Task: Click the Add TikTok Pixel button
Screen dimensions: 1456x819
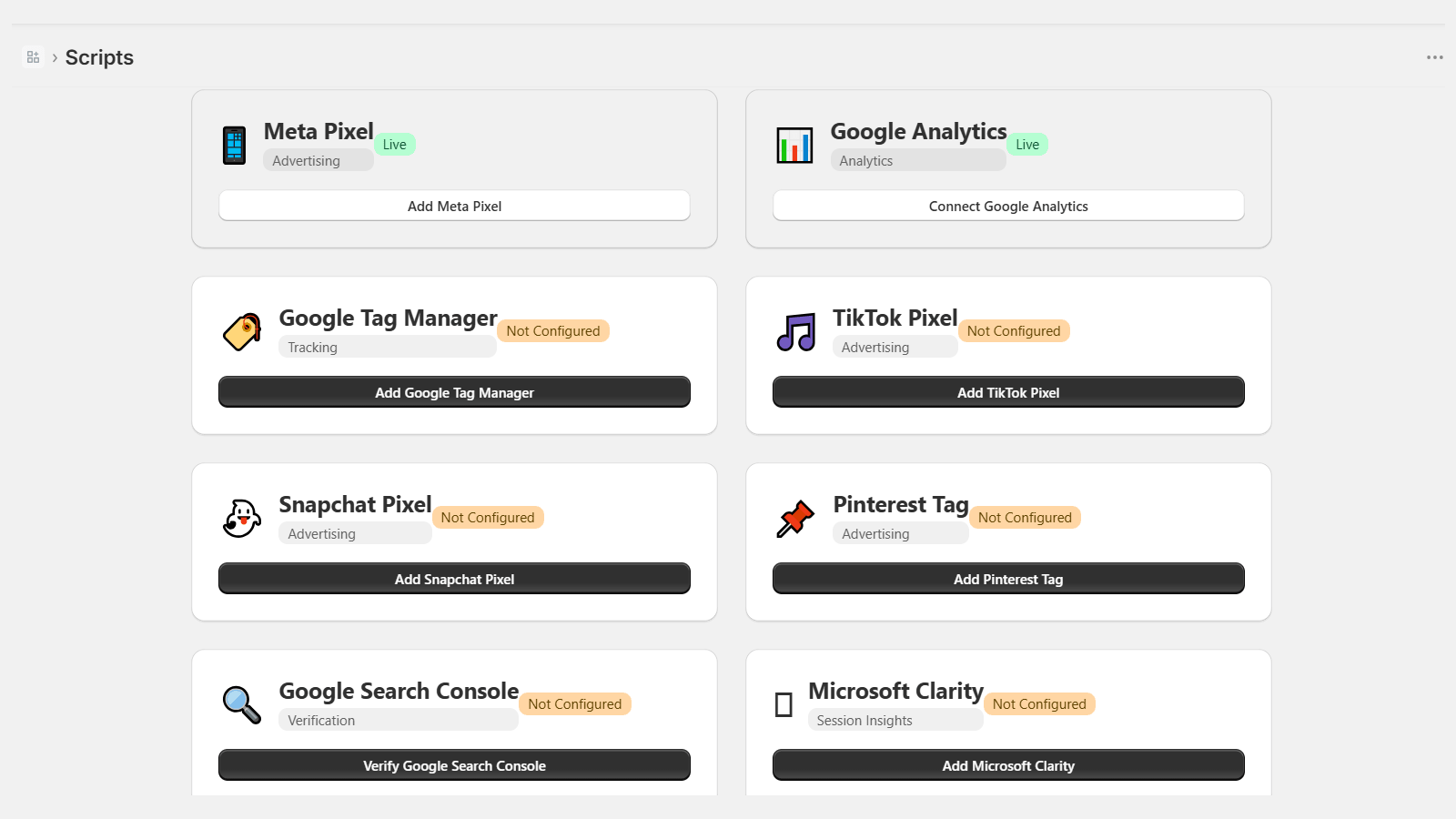Action: click(x=1008, y=392)
